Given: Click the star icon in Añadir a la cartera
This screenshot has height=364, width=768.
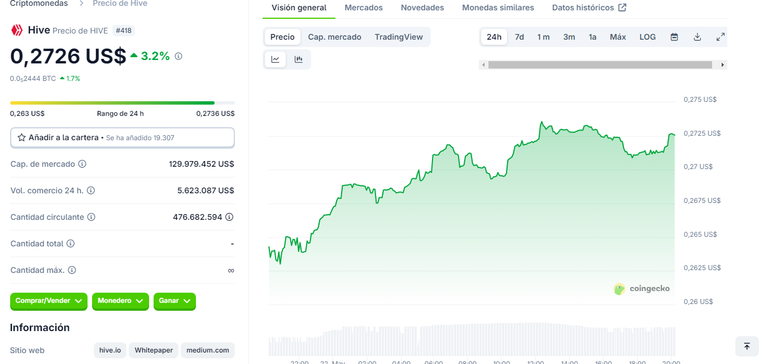Looking at the screenshot, I should click(22, 138).
